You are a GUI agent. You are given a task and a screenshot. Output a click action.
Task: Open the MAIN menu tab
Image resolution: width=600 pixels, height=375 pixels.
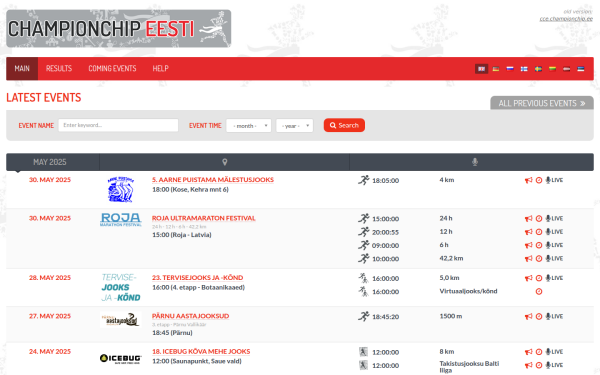(22, 68)
